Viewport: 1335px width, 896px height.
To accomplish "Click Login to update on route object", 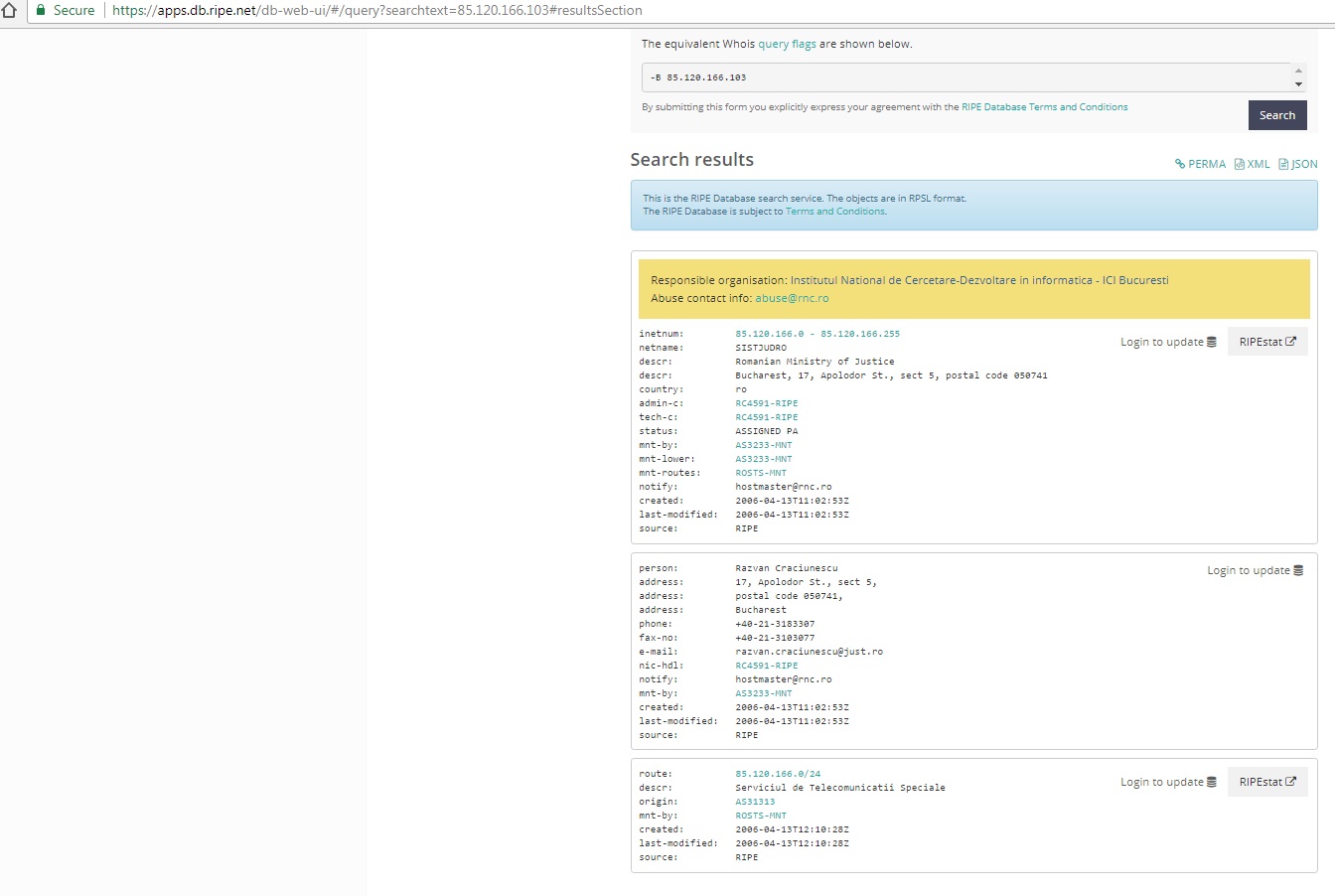I will (1168, 782).
